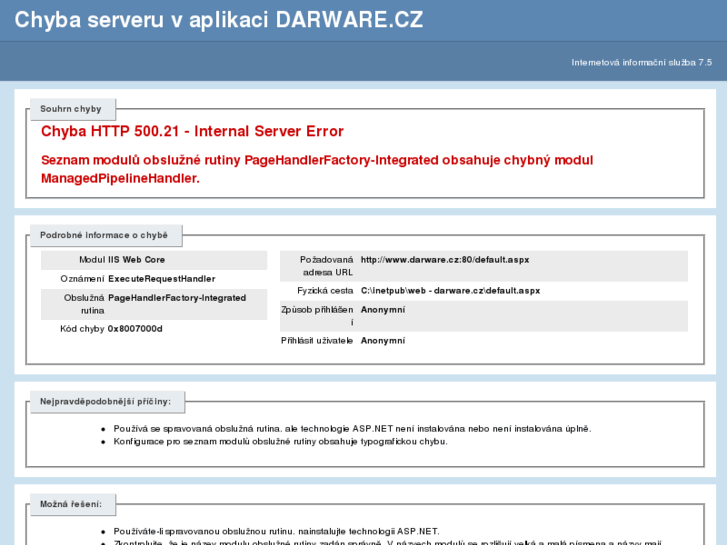Select 'Chyba HTTP 500.21 - Internal Server Error' title

click(x=192, y=131)
